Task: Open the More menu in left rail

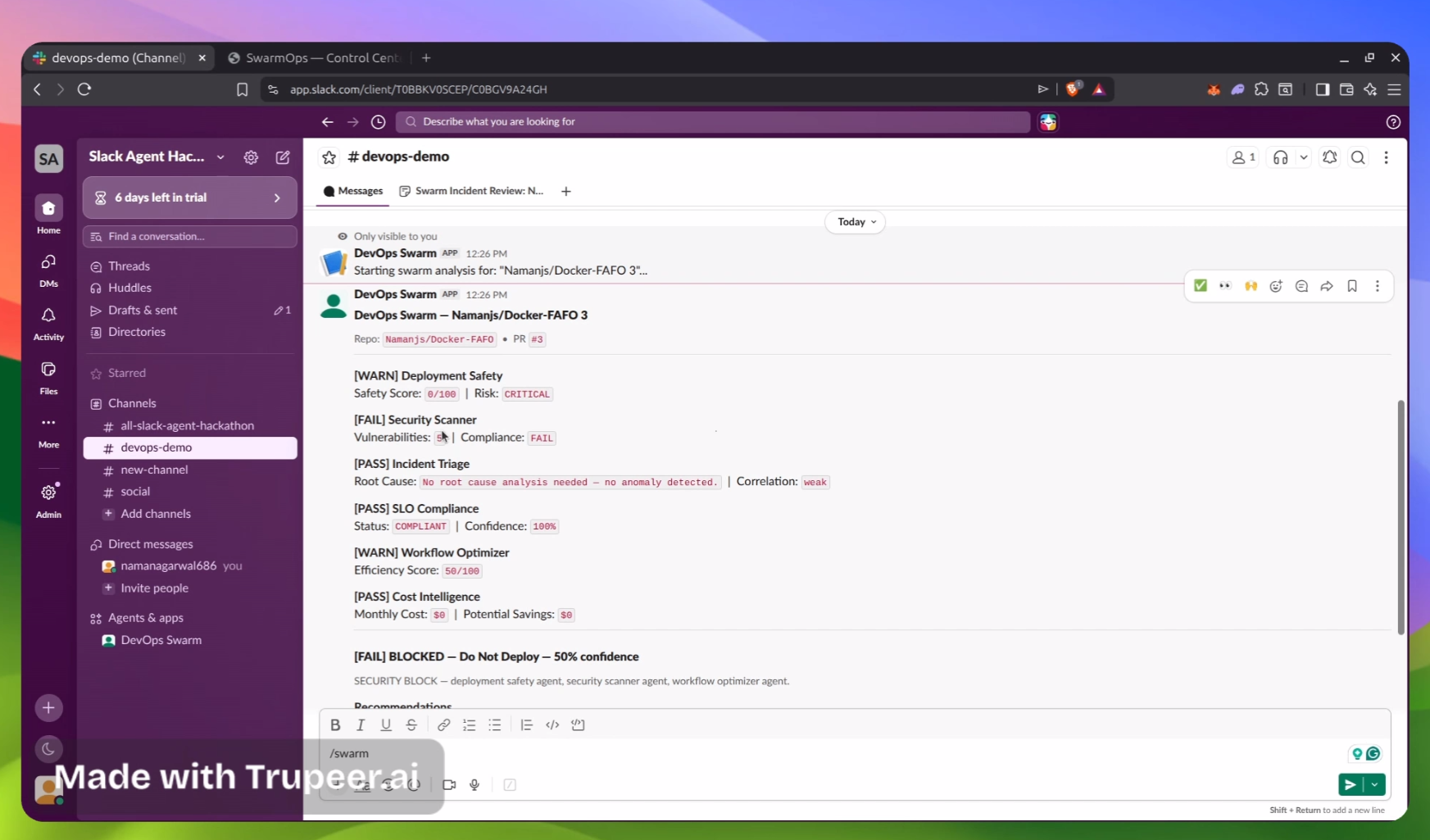Action: pos(48,430)
